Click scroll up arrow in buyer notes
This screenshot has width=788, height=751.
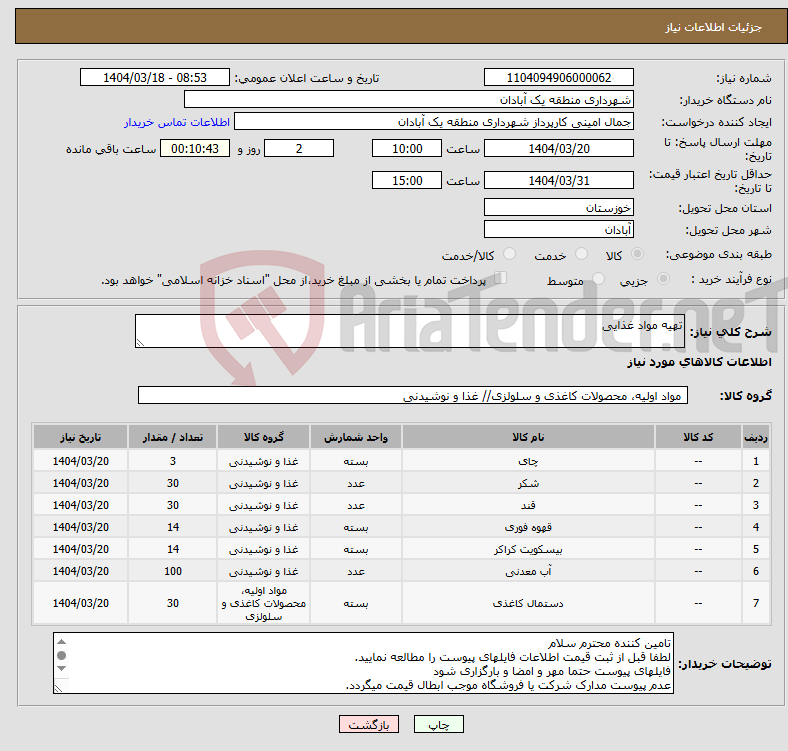tap(61, 641)
